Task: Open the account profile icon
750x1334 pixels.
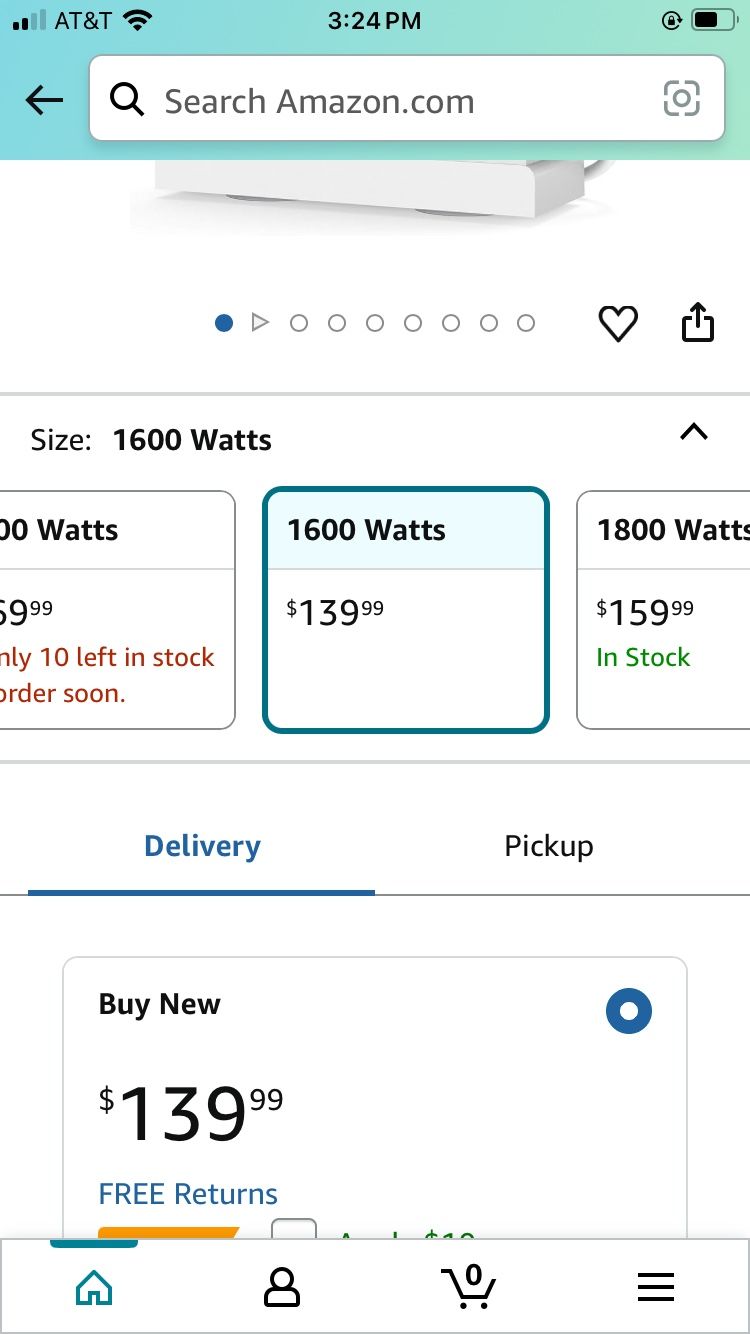Action: pyautogui.click(x=281, y=1287)
